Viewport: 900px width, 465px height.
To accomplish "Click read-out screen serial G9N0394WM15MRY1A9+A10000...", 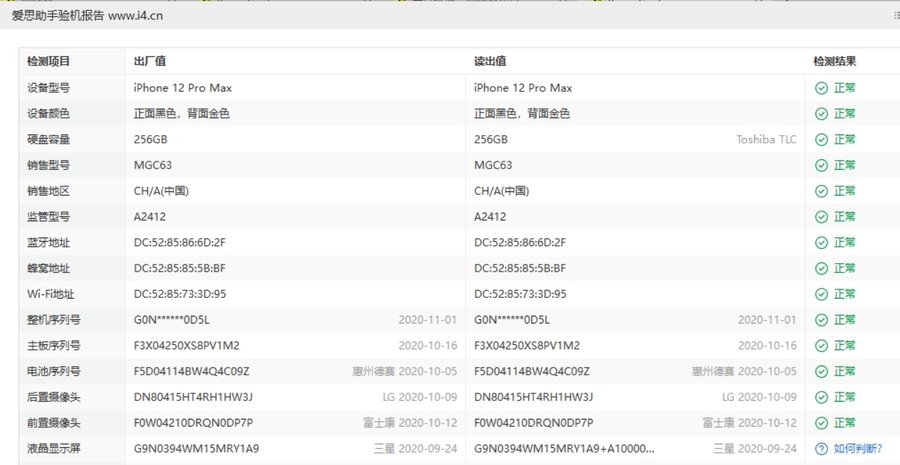I will pos(564,448).
